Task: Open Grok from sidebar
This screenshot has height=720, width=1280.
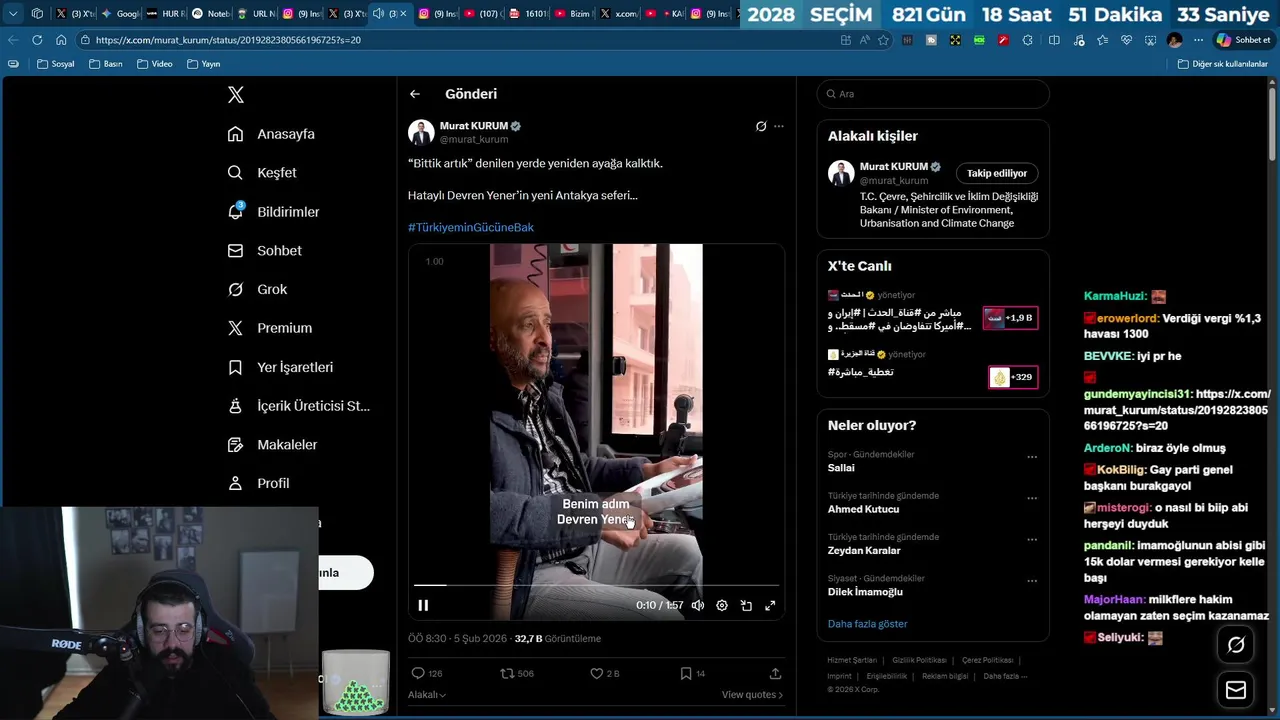Action: coord(257,289)
